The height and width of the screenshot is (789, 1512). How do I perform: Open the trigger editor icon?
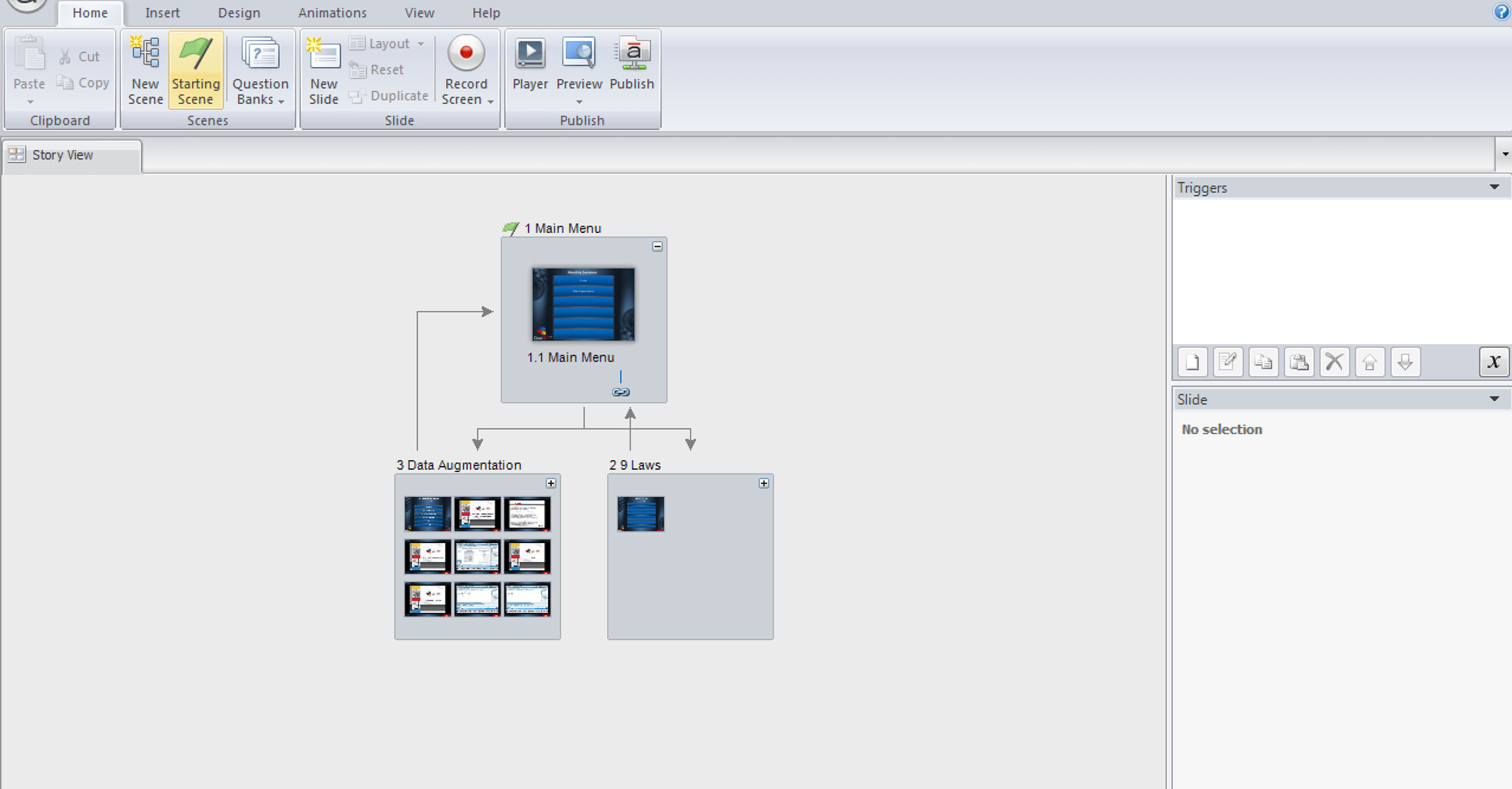pyautogui.click(x=1227, y=362)
